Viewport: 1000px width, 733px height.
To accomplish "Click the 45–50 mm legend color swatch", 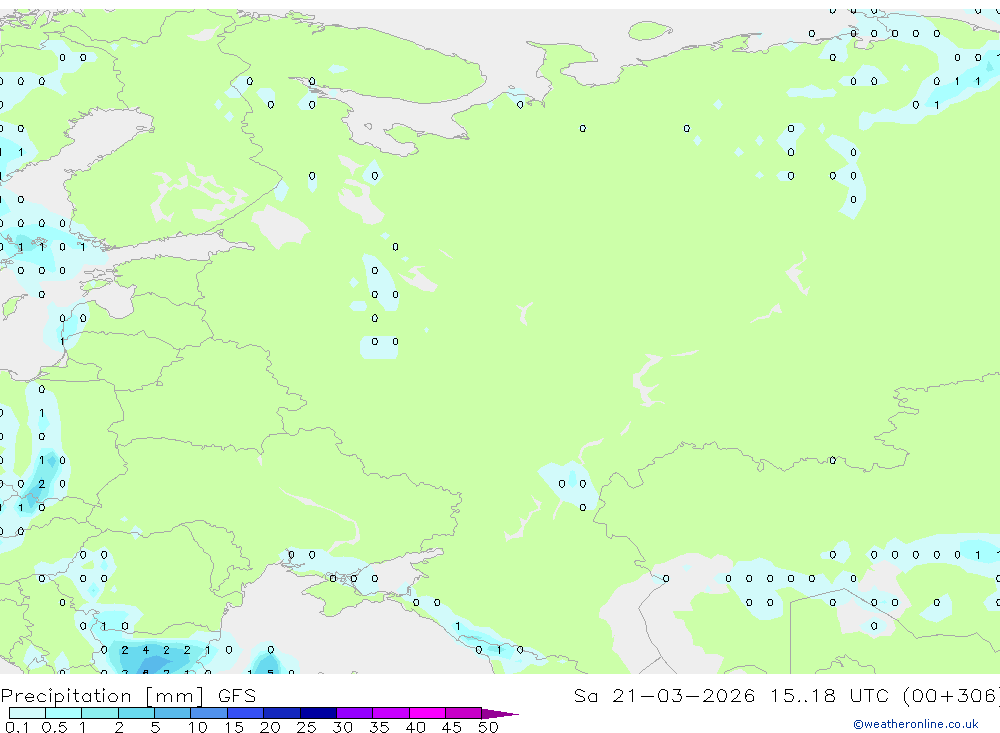I will tap(464, 713).
